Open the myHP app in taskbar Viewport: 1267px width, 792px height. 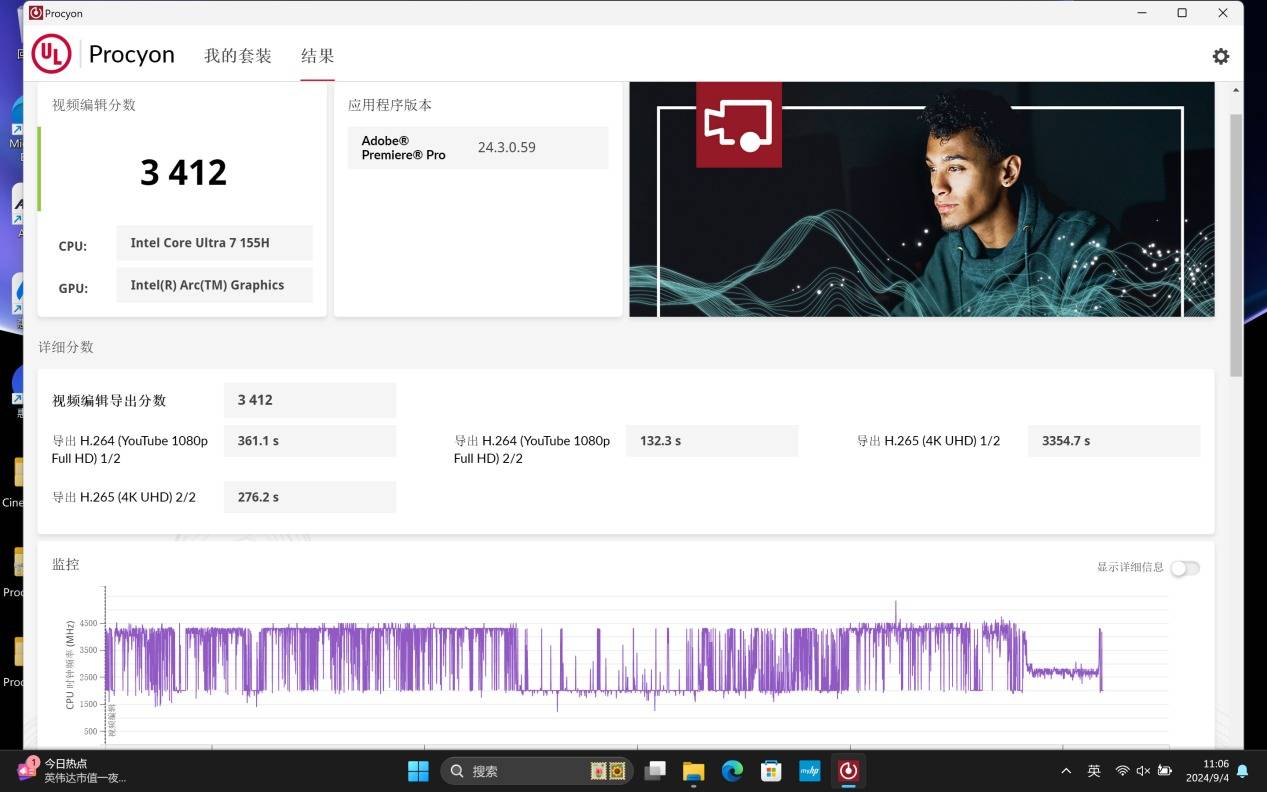(810, 771)
